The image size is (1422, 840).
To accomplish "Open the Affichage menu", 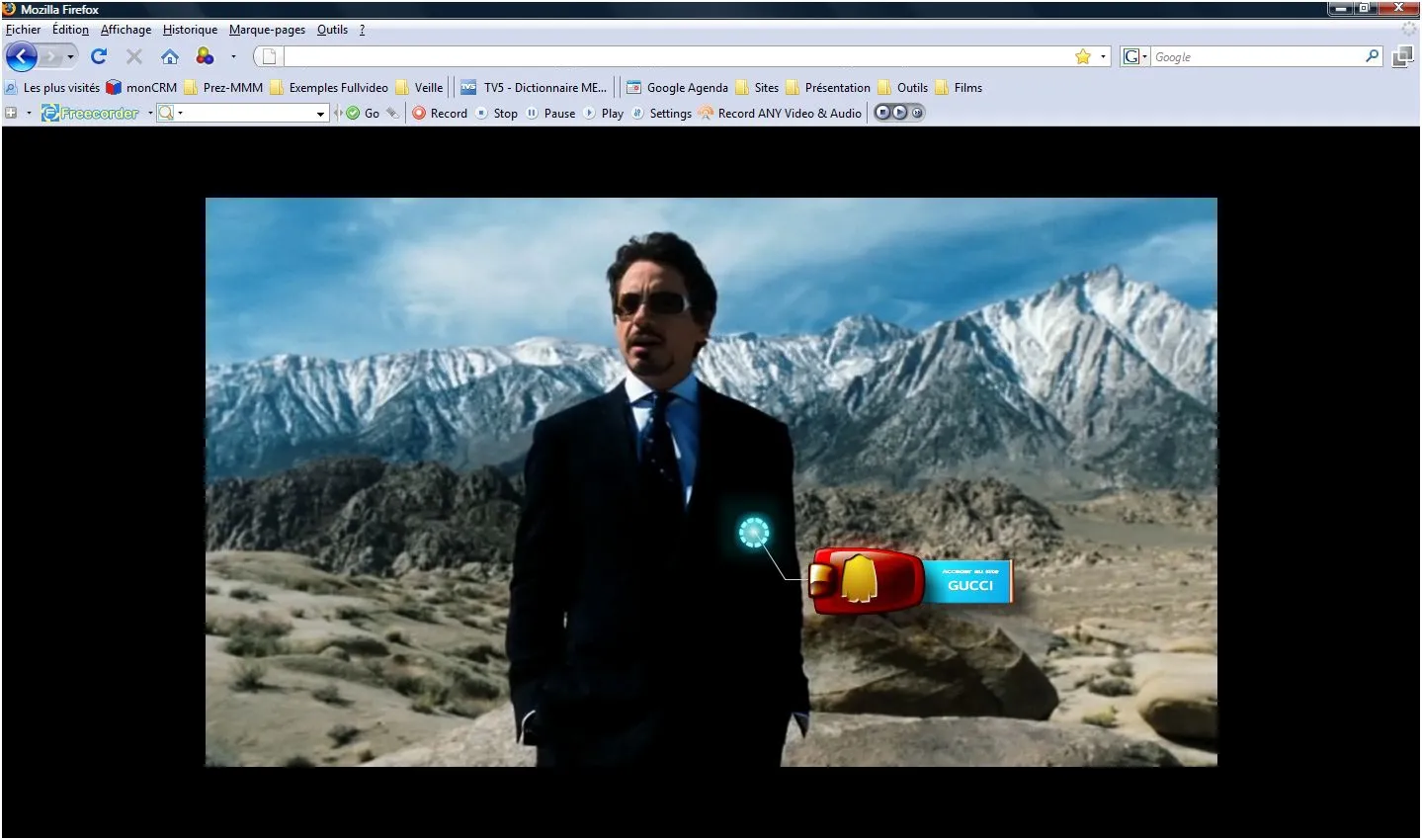I will click(126, 30).
